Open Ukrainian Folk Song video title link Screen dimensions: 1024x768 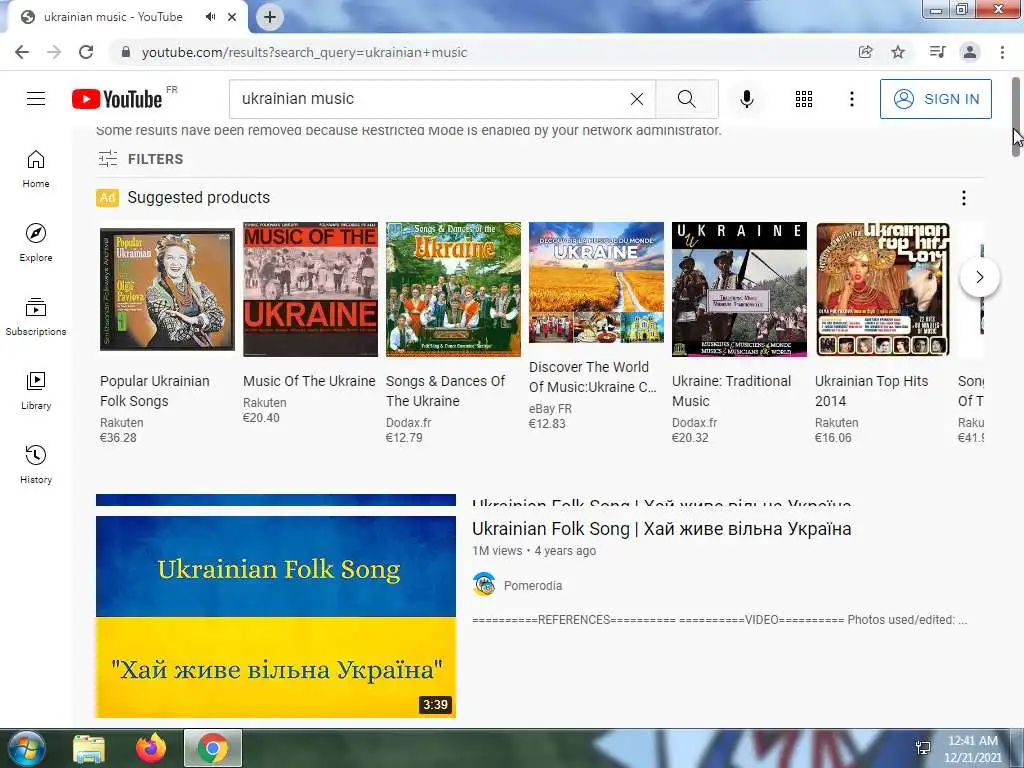click(662, 528)
